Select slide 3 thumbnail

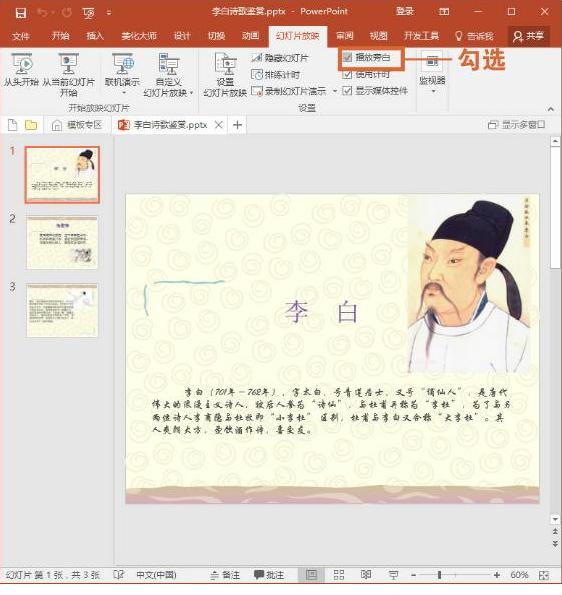click(x=62, y=310)
